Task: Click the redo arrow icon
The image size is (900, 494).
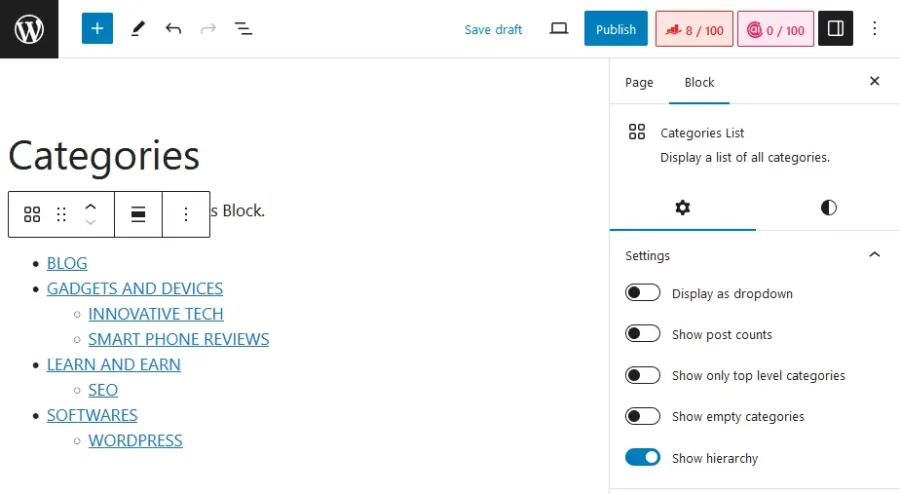Action: (x=208, y=29)
